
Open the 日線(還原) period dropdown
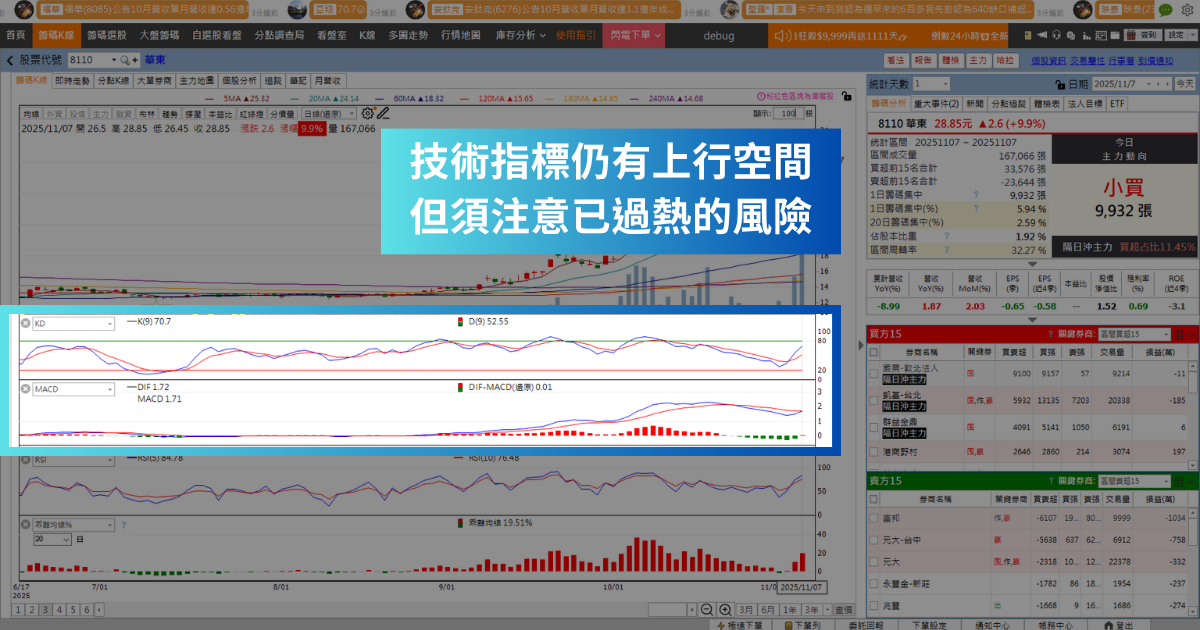tap(330, 114)
